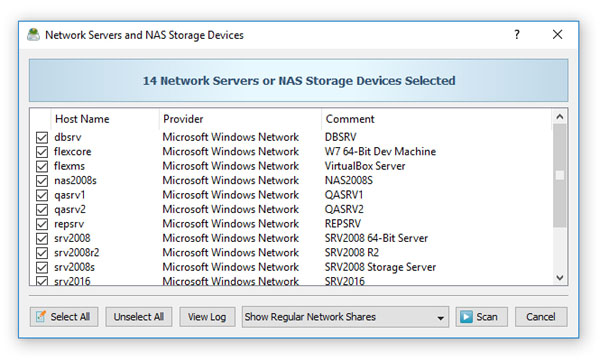Viewport: 600px width, 361px height.
Task: Click the comment REPSRV
Action: point(343,224)
